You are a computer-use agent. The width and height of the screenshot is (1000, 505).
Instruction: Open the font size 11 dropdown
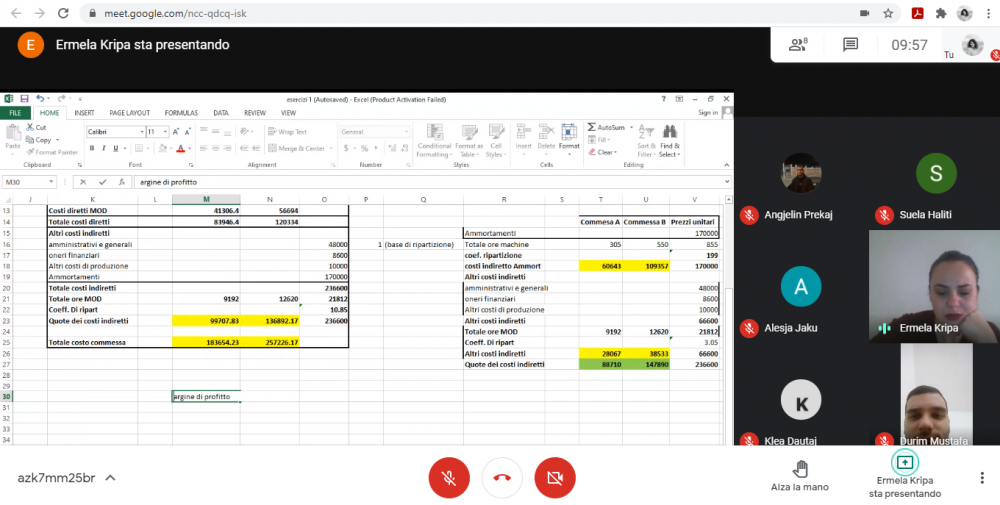[166, 132]
